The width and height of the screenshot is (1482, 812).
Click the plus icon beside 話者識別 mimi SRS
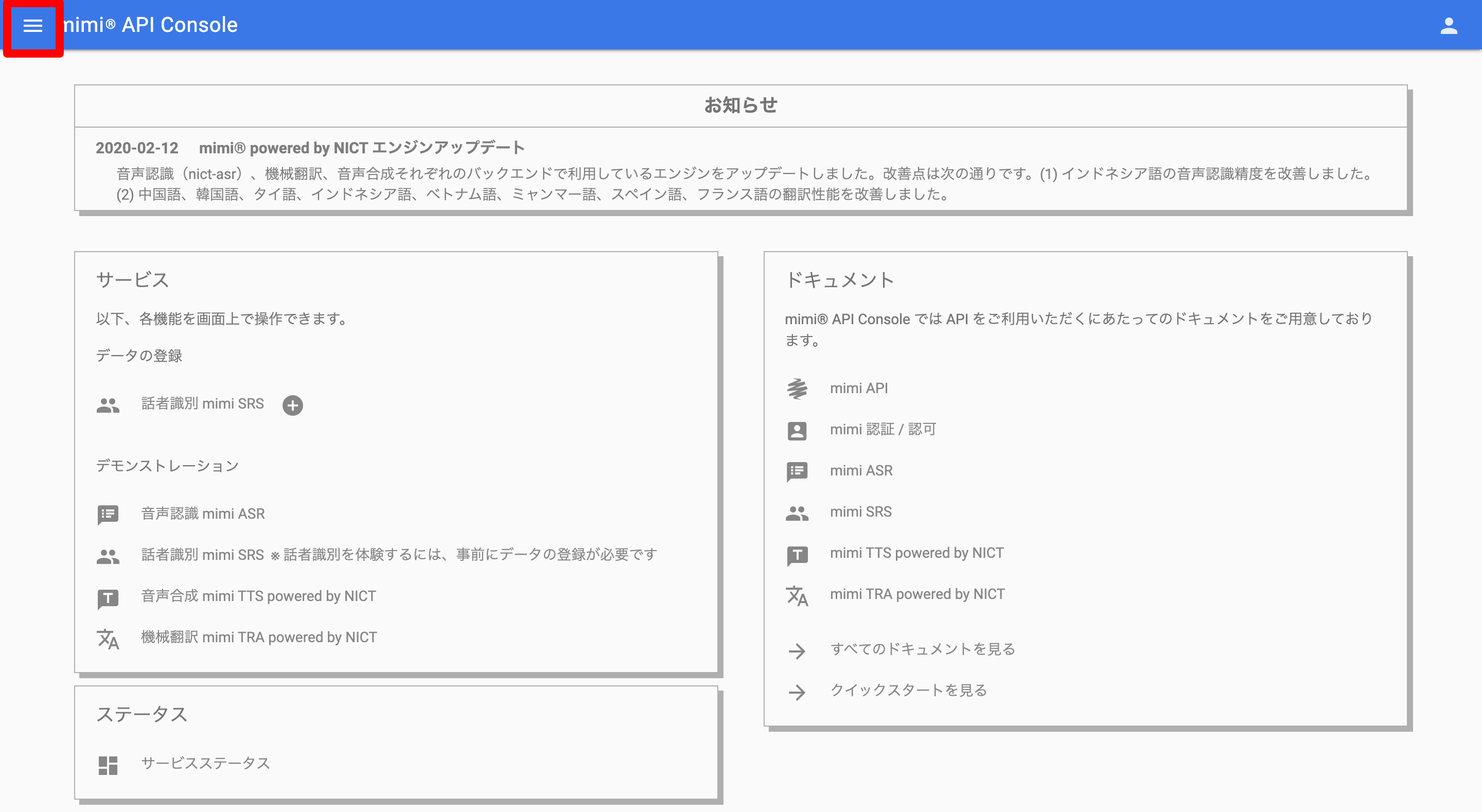click(292, 405)
